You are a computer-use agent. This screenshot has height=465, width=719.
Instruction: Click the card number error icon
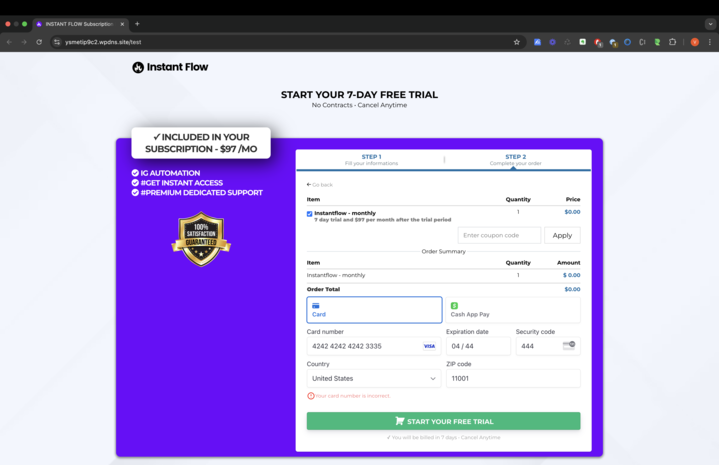[x=310, y=396]
